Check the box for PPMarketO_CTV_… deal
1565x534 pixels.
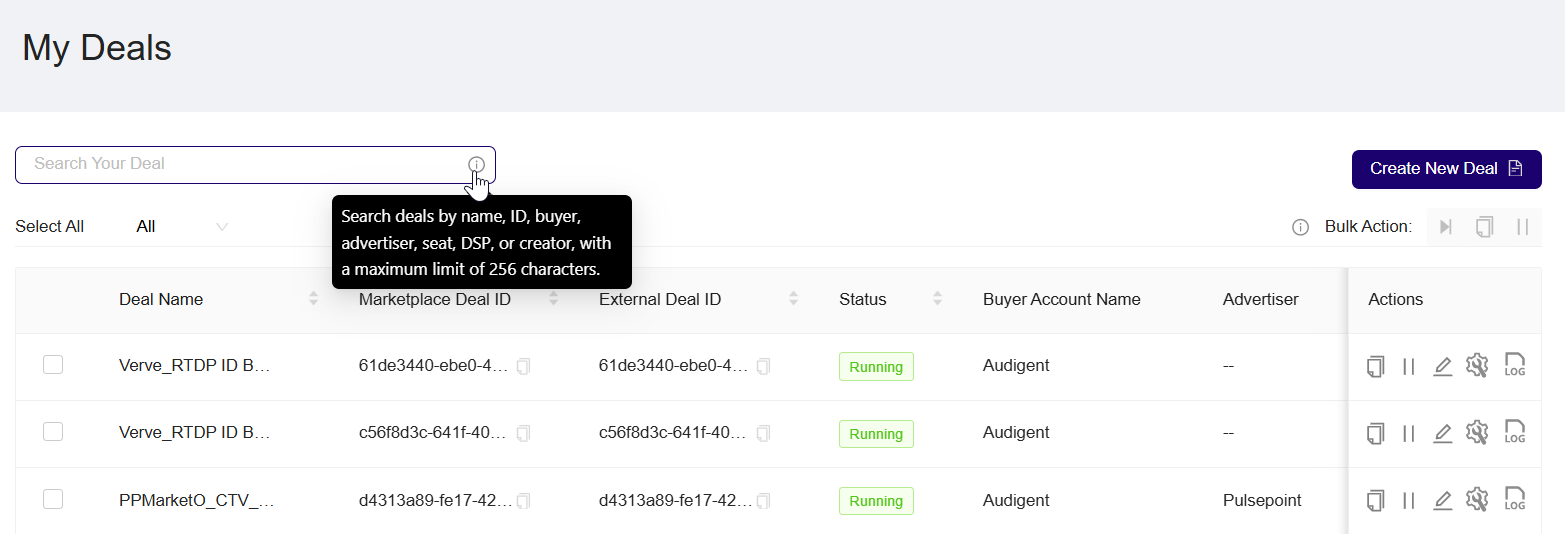pyautogui.click(x=53, y=499)
